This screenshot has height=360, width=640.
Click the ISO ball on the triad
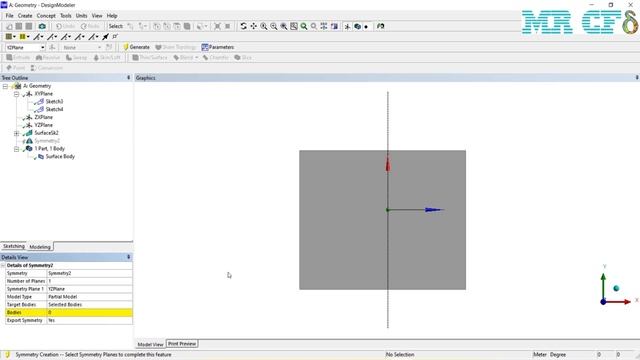pos(616,289)
